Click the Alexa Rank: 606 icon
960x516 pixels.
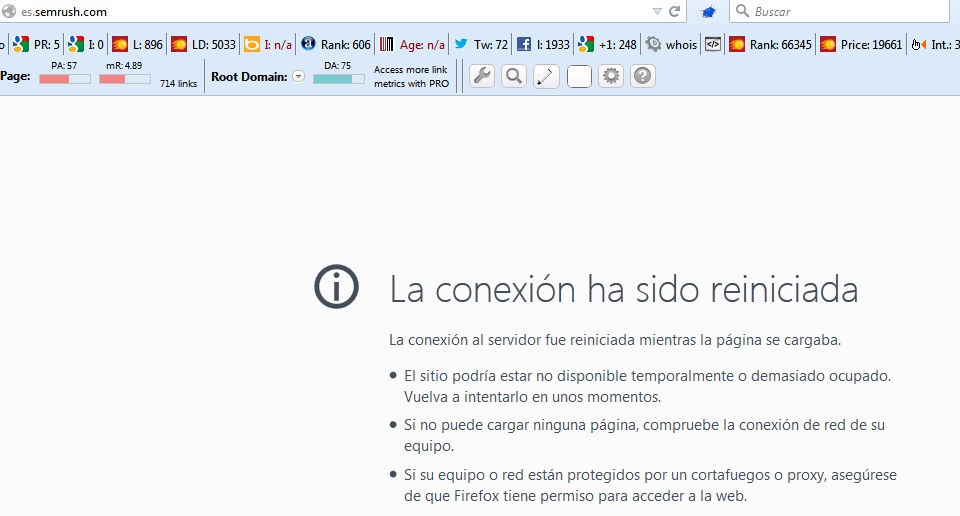coord(308,44)
